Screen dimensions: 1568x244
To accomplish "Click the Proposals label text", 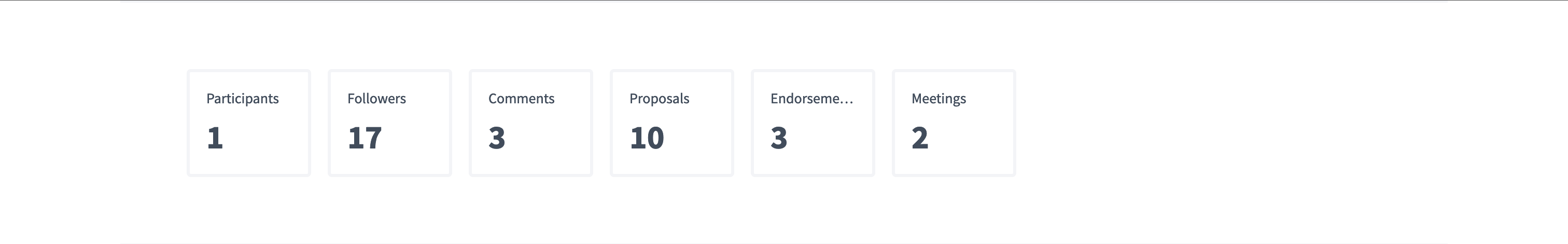I will (x=659, y=99).
